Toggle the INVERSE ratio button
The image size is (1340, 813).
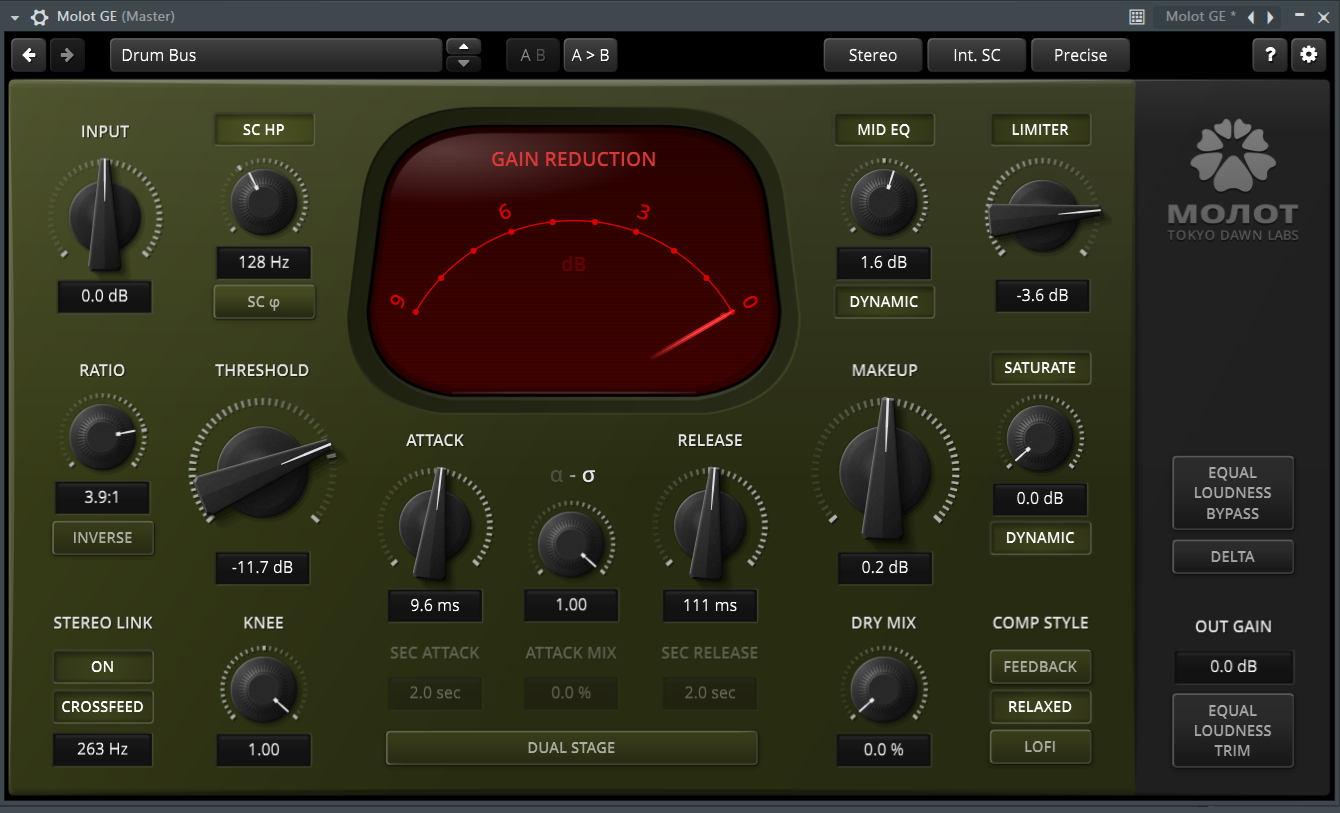coord(103,538)
